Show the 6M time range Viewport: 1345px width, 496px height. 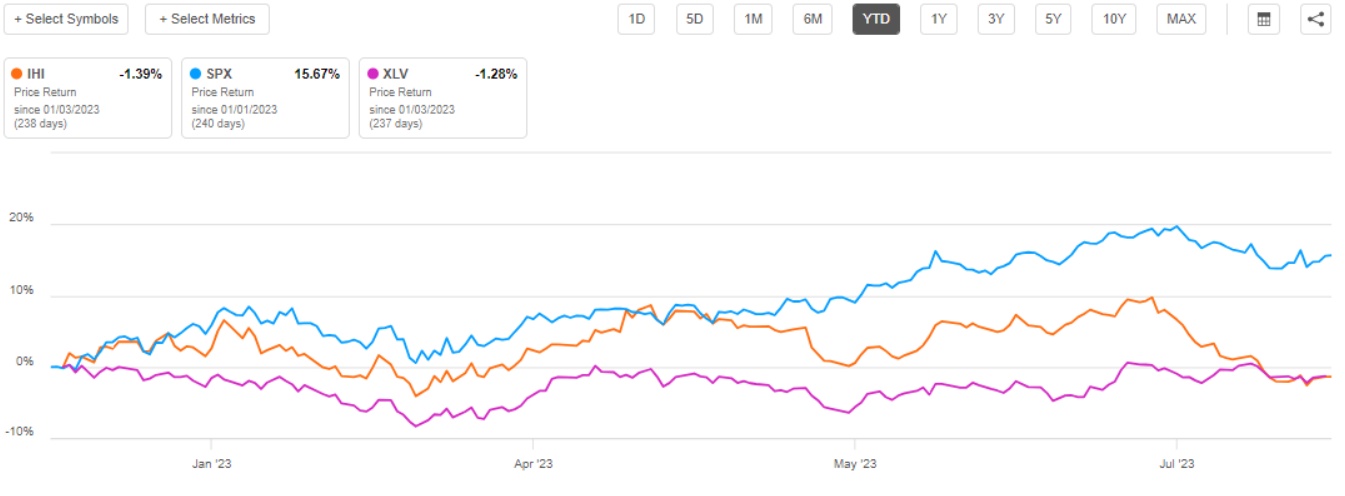(811, 19)
